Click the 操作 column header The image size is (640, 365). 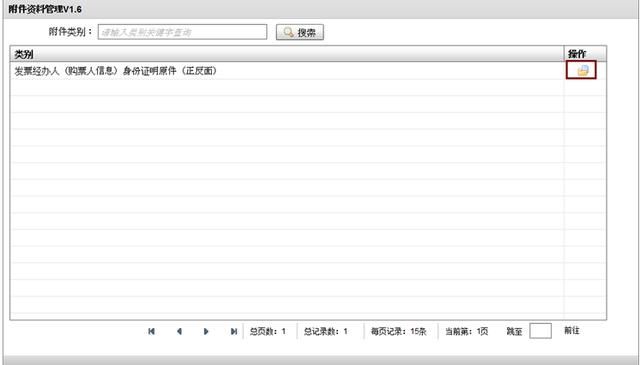[585, 54]
